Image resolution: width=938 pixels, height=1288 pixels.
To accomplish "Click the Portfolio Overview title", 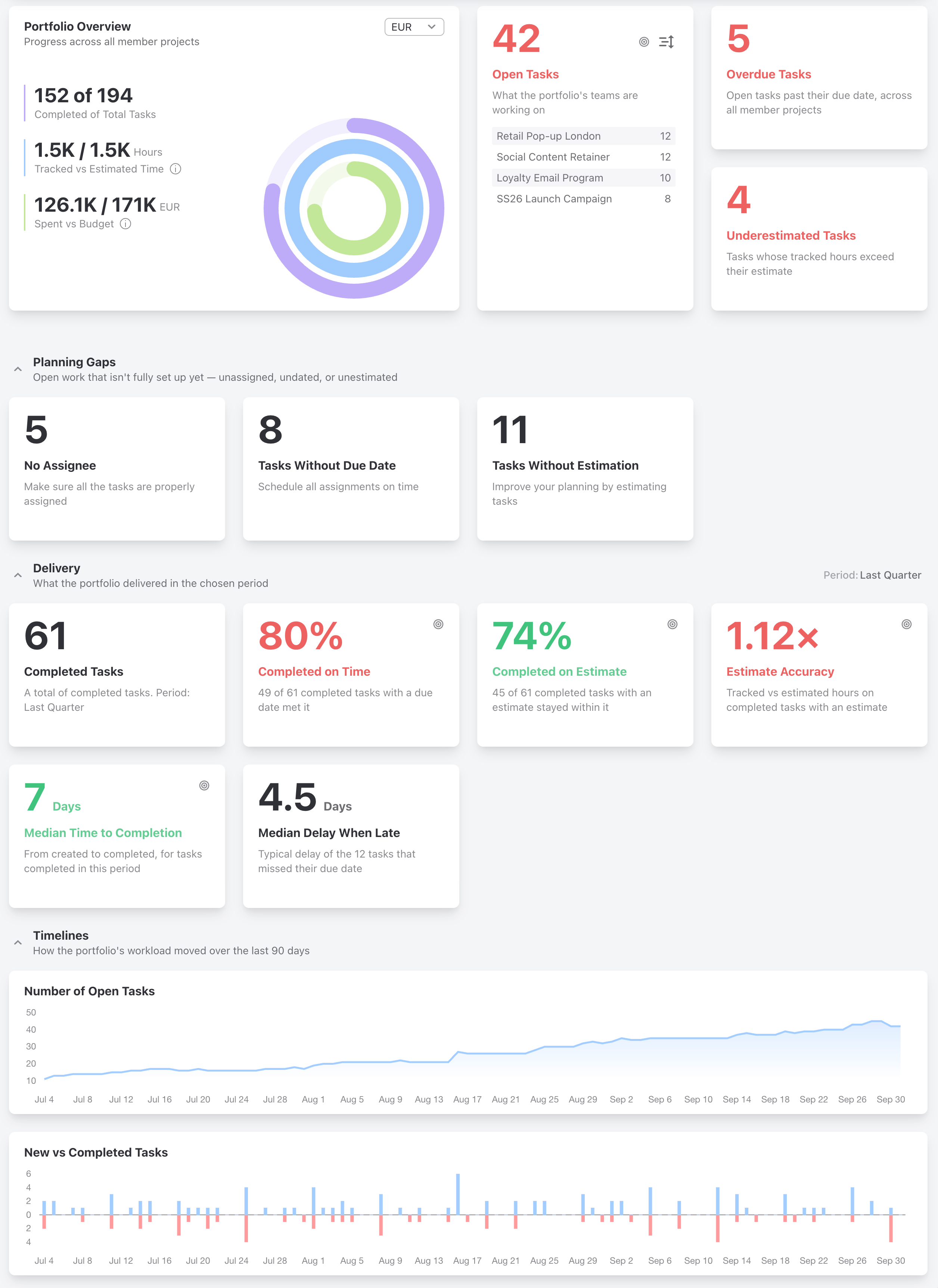I will [77, 26].
